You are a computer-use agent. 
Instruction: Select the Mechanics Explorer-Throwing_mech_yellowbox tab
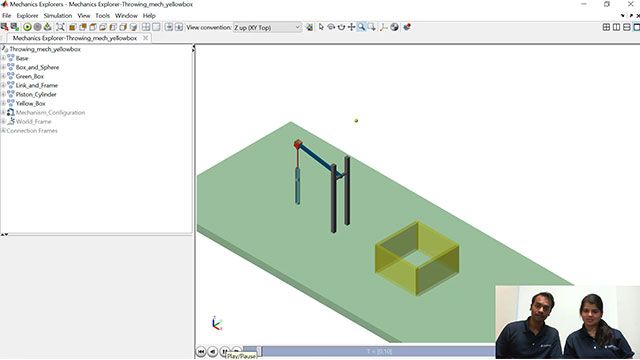(75, 38)
